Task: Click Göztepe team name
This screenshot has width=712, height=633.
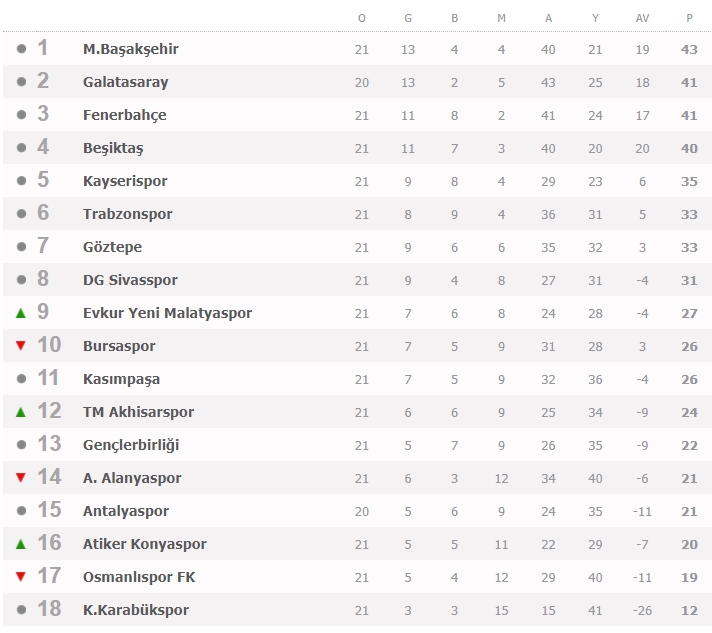Action: tap(112, 247)
